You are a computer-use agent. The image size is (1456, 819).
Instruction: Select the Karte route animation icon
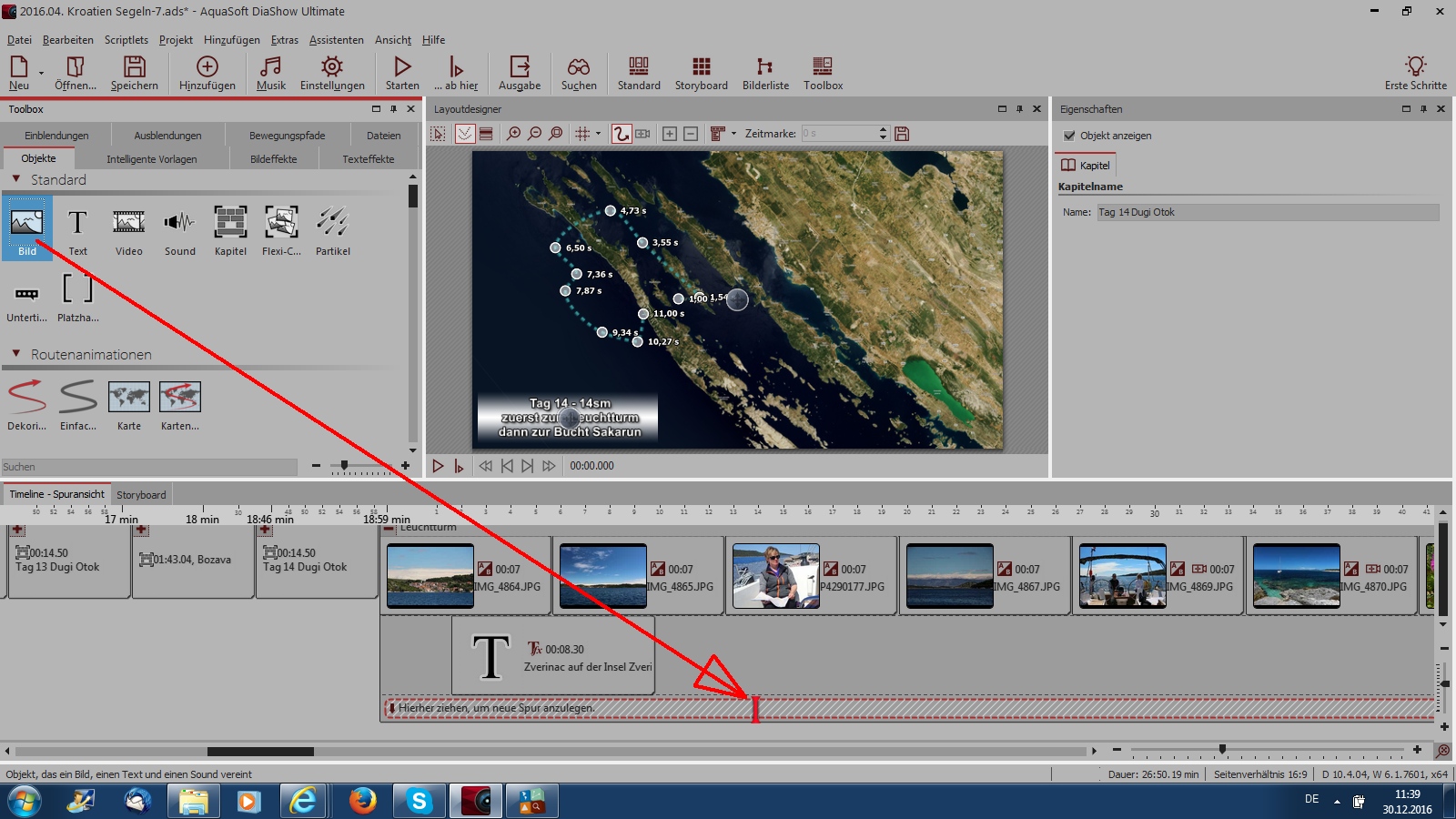point(128,405)
